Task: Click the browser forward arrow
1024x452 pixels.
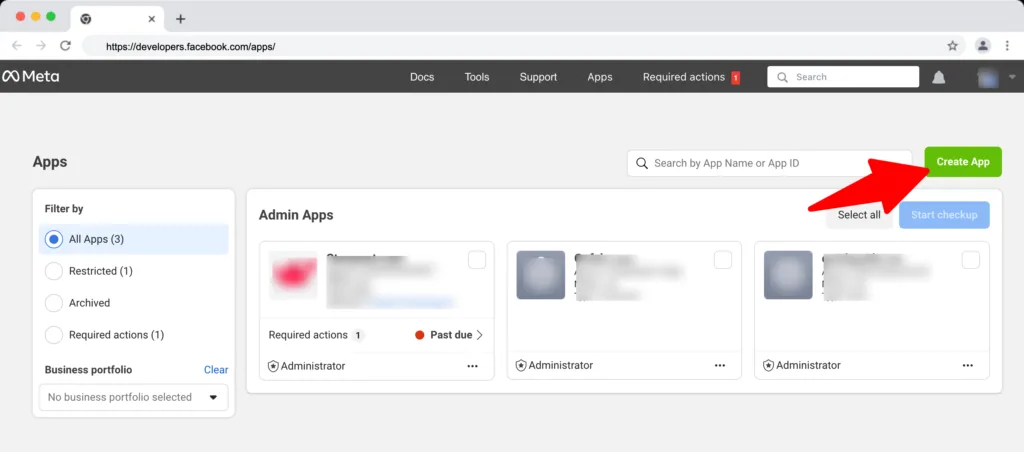Action: 41,46
